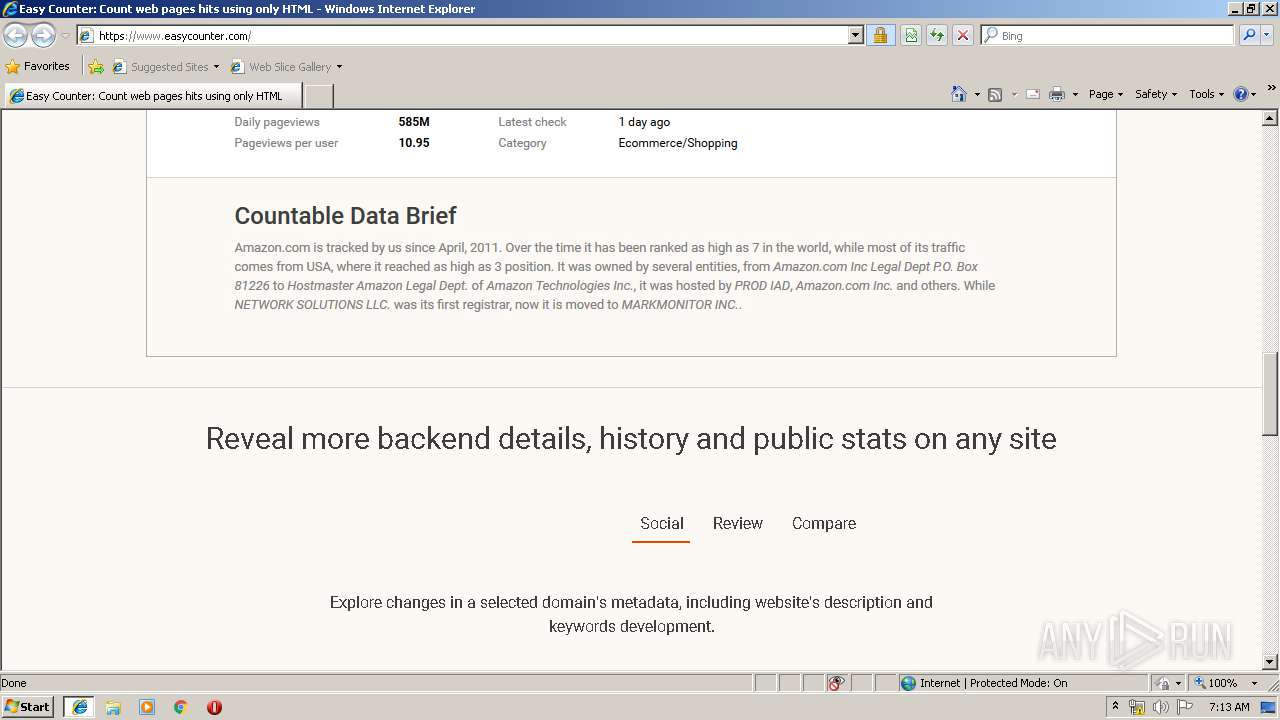This screenshot has width=1280, height=720.
Task: Open a new blank tab
Action: (318, 96)
